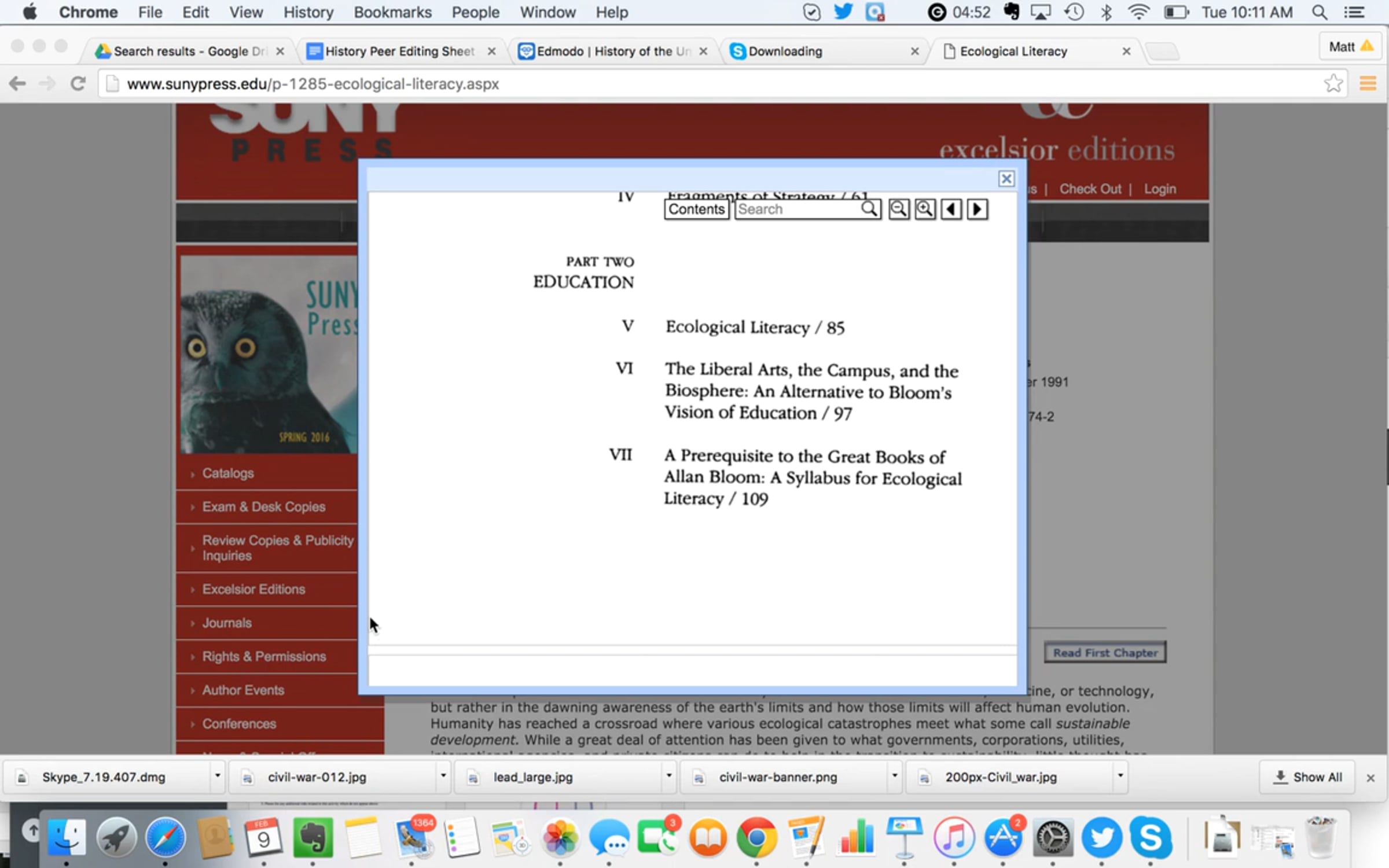Close the book preview popup
Screen dimensions: 1389x868
[x=1006, y=179]
